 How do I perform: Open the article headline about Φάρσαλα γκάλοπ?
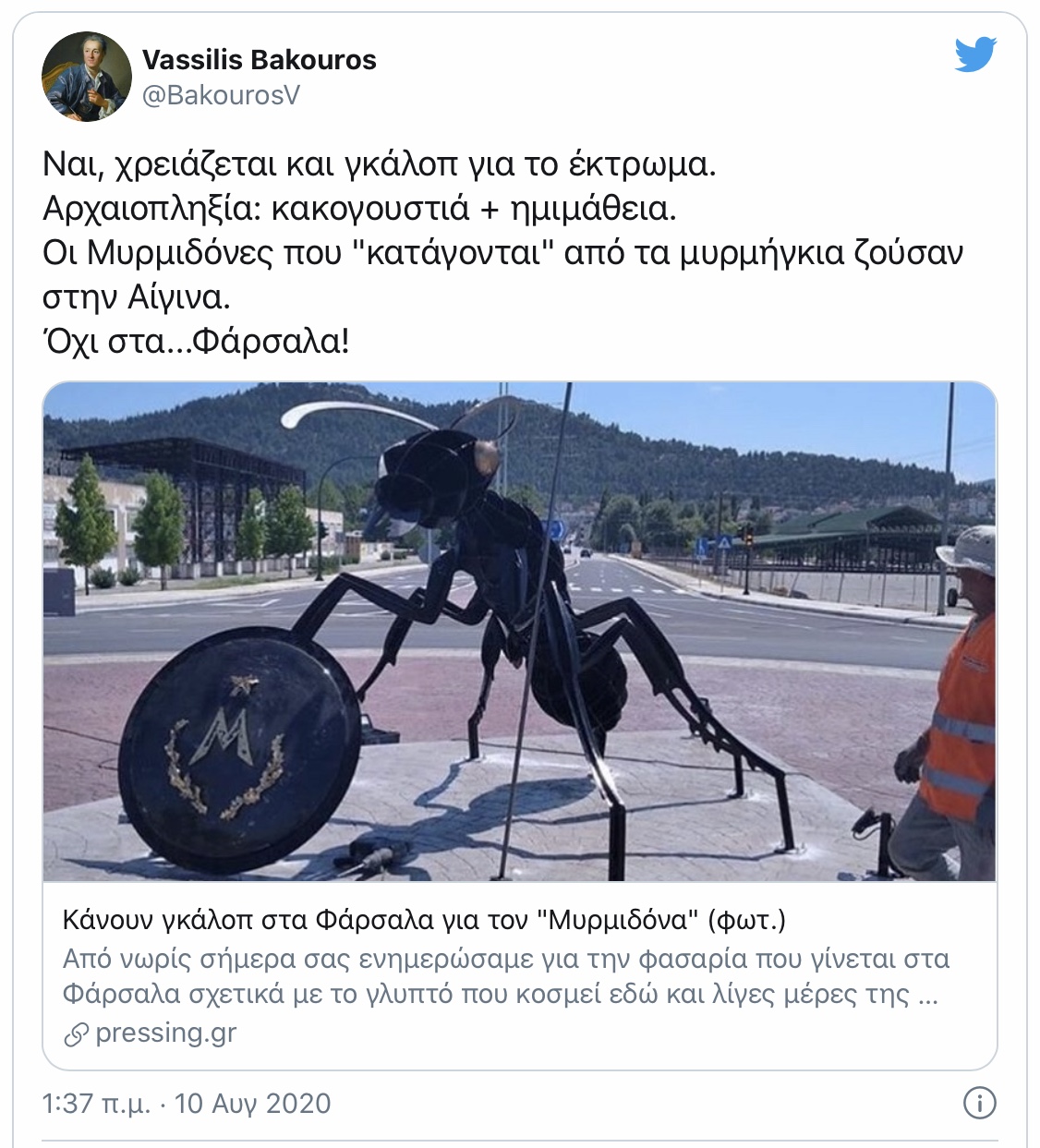[425, 920]
